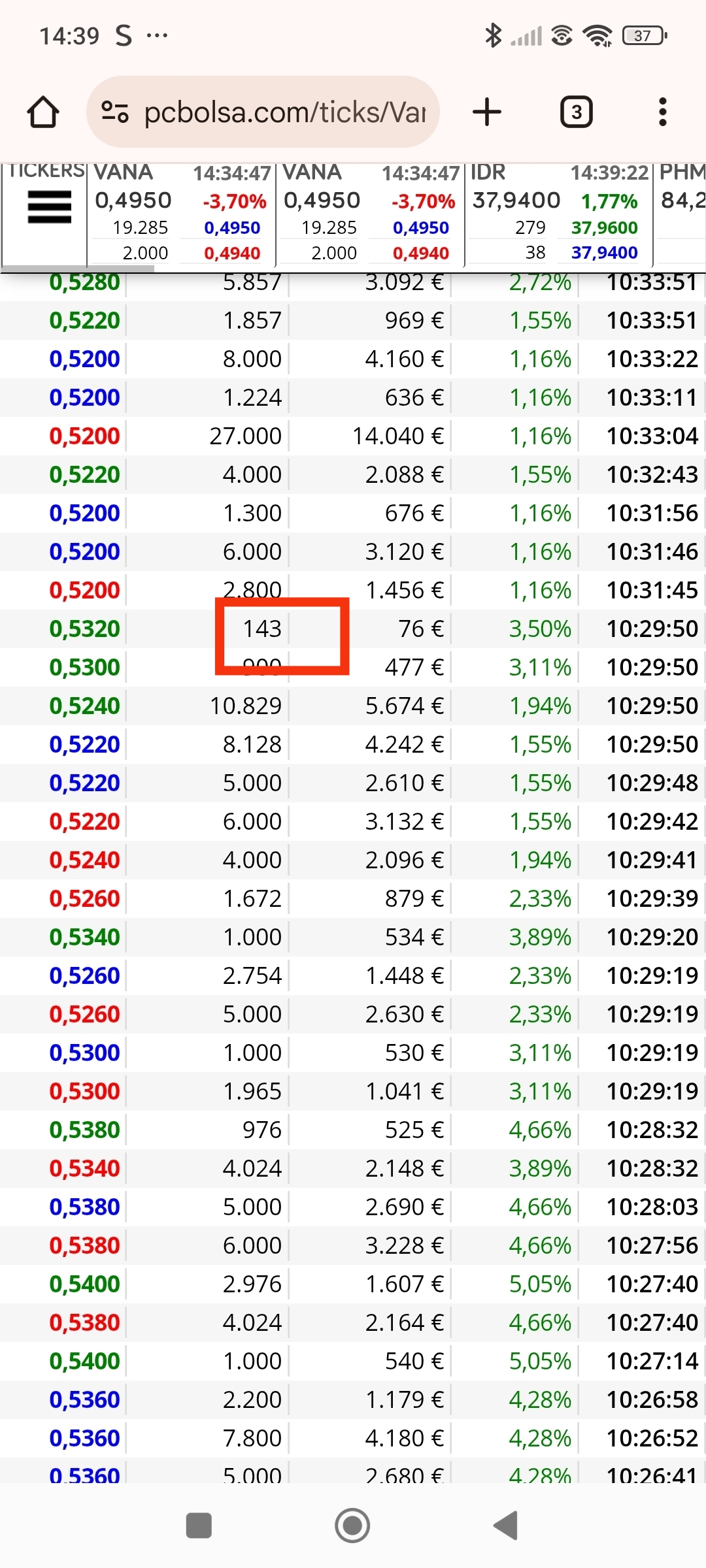Click the amount 477 €
The image size is (706, 1568).
coord(414,667)
